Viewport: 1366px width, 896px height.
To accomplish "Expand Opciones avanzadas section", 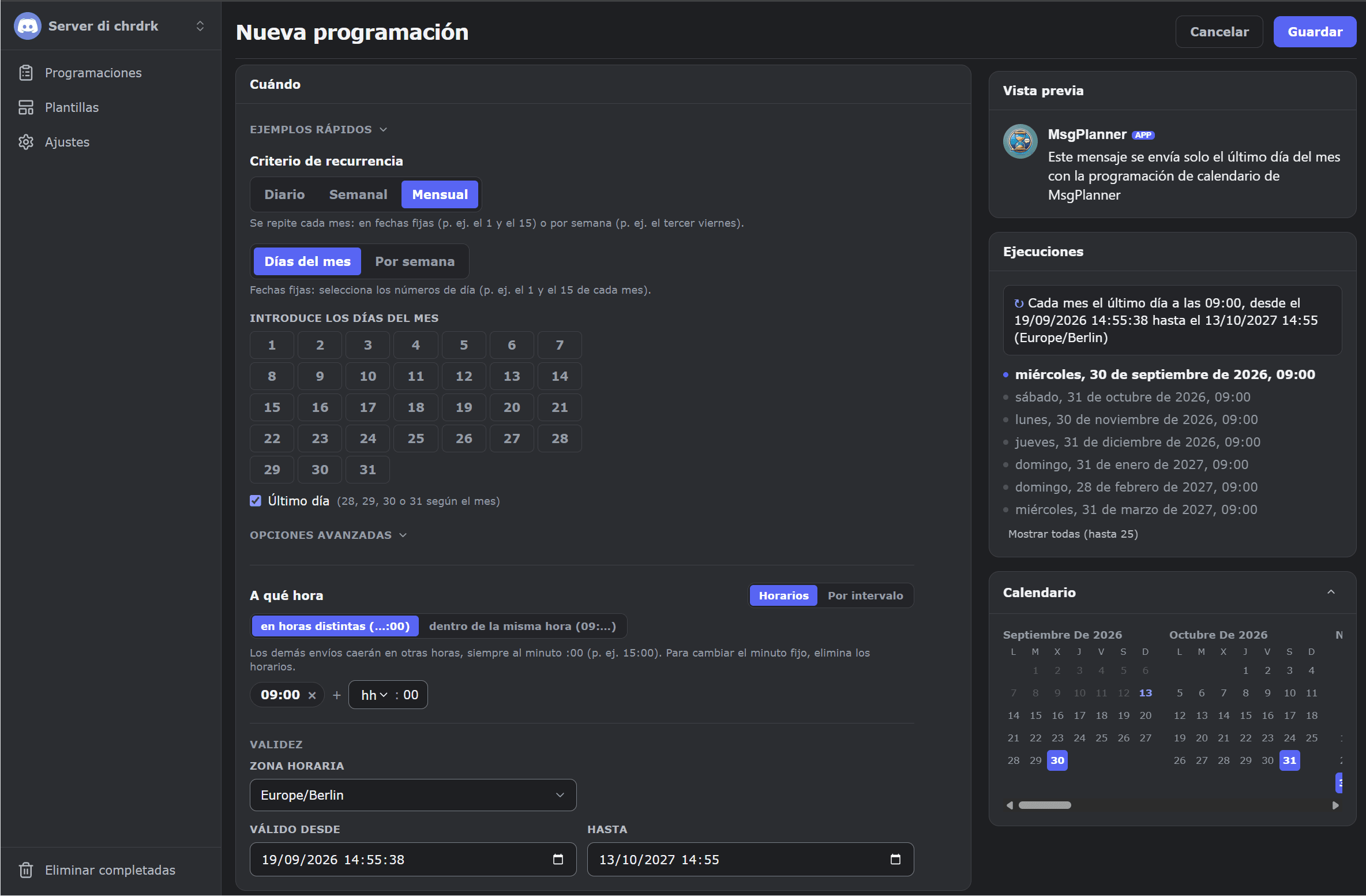I will pos(328,535).
